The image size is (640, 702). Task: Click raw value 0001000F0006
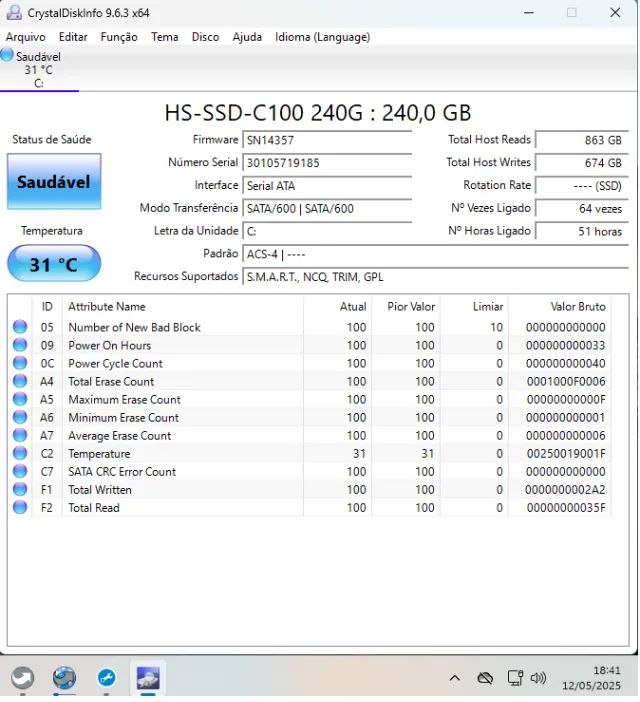[x=566, y=381]
